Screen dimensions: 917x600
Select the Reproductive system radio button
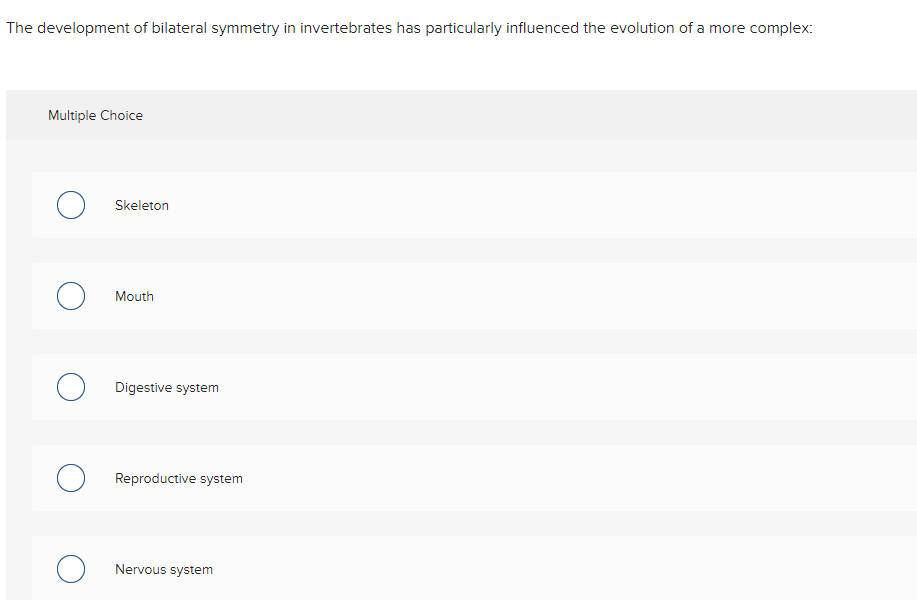click(x=70, y=477)
